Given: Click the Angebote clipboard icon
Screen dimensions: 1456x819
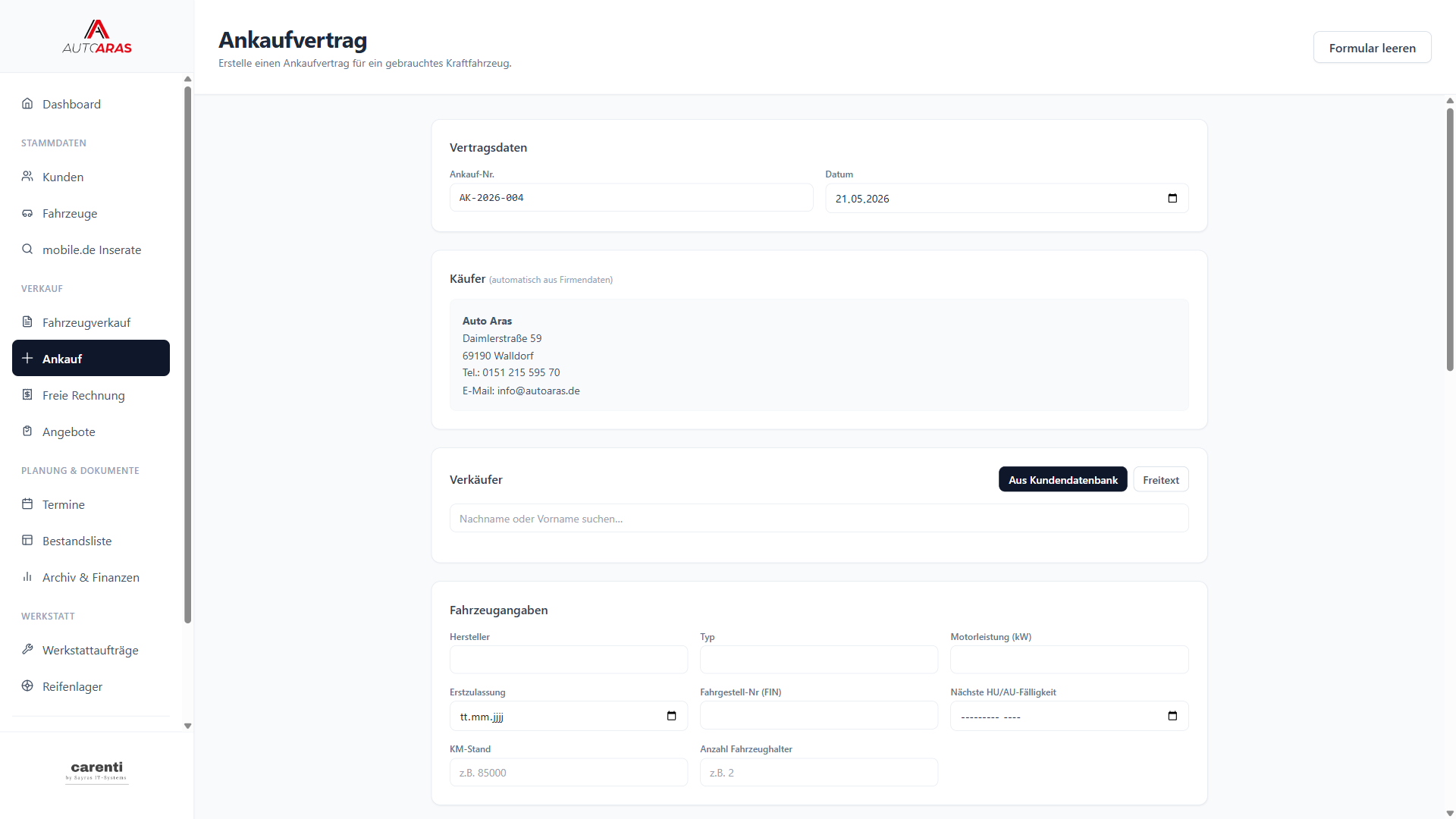Looking at the screenshot, I should (27, 431).
